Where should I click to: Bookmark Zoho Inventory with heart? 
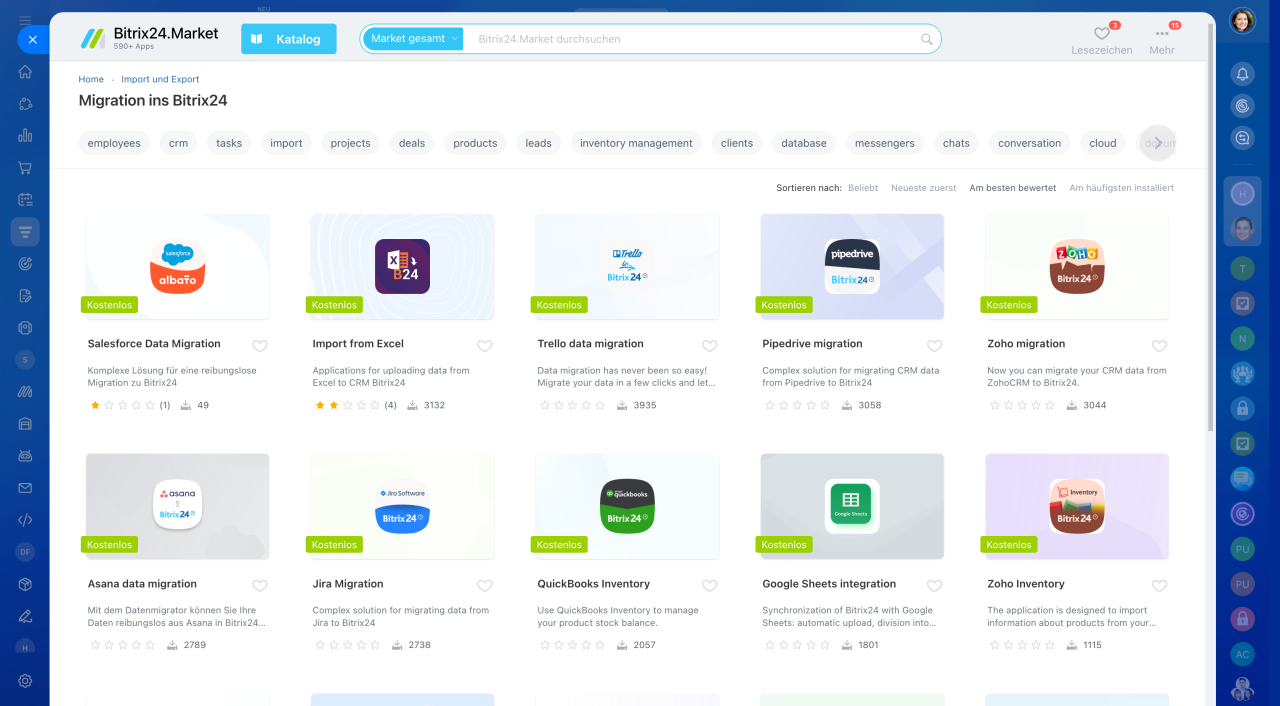[x=1160, y=586]
